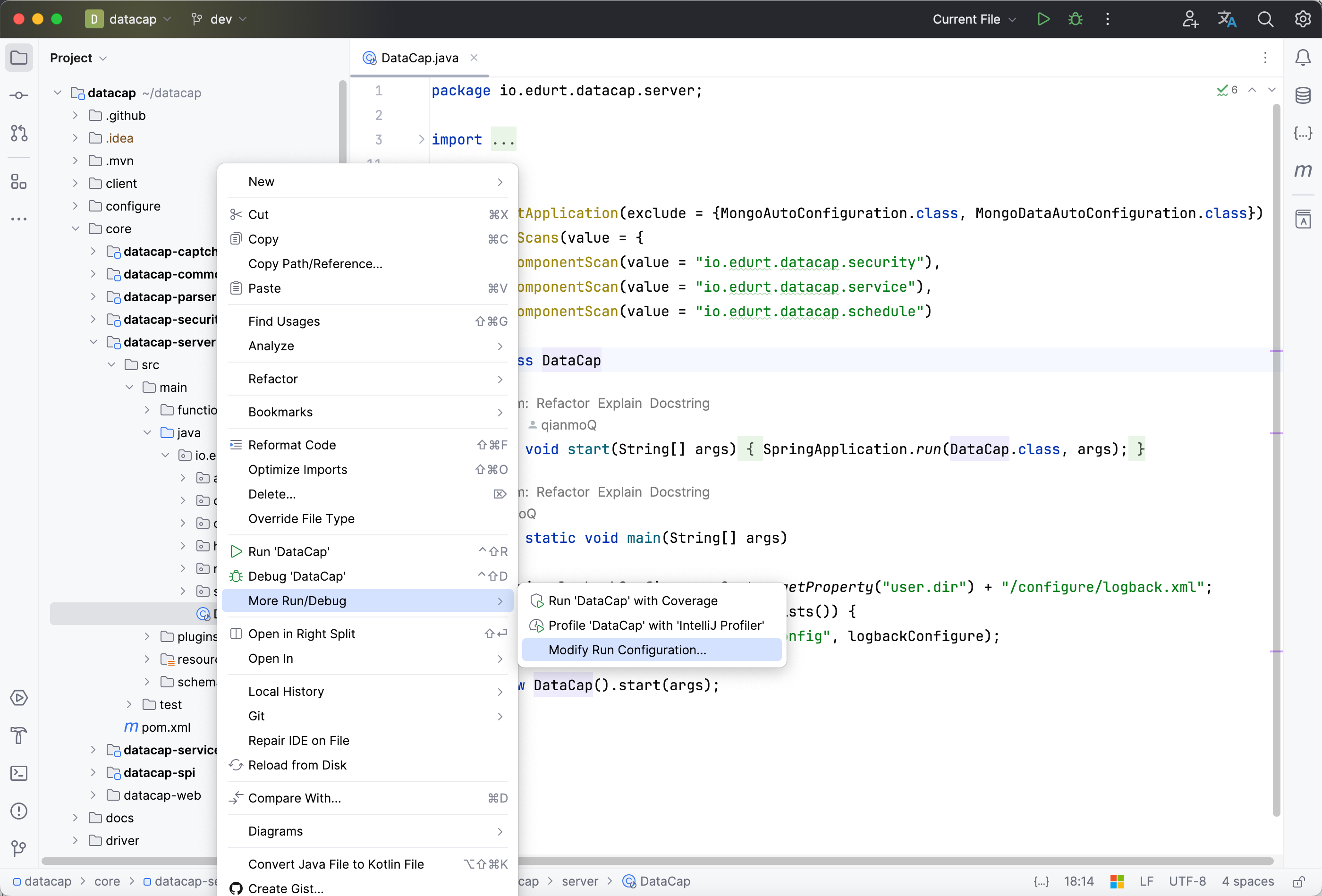Go to next highlighted error arrow
The height and width of the screenshot is (896, 1322).
tap(1272, 90)
